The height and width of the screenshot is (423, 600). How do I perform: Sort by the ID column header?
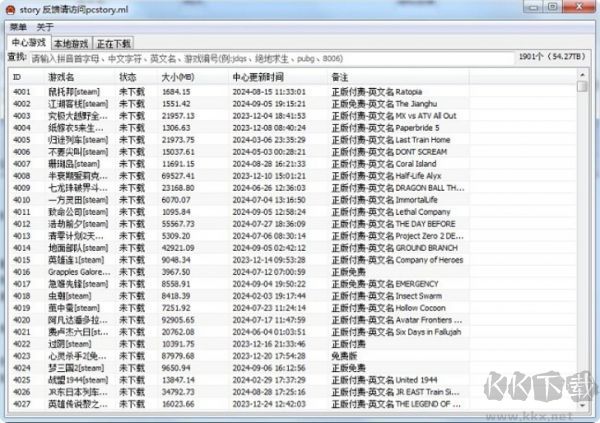(x=16, y=77)
